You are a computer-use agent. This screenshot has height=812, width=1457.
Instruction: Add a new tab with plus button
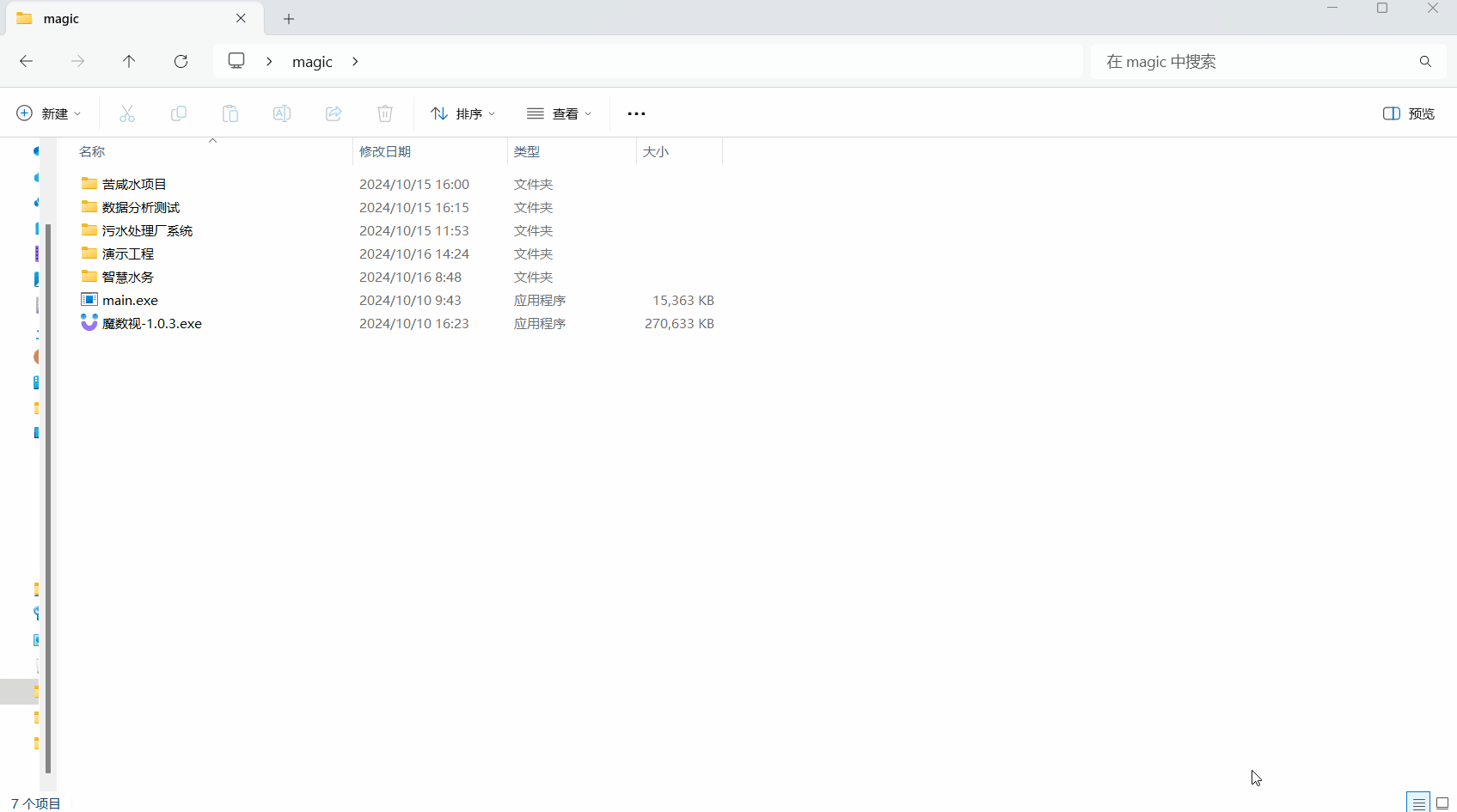(x=289, y=19)
